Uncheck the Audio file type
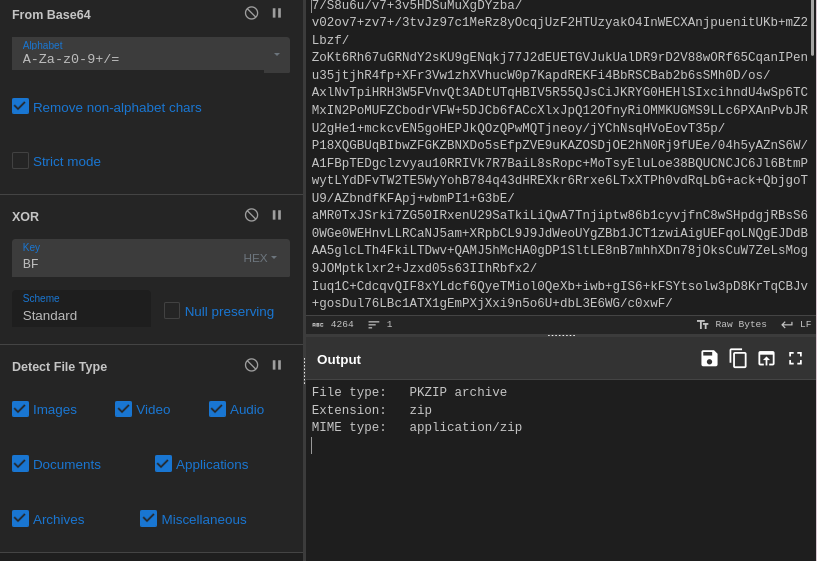 217,409
